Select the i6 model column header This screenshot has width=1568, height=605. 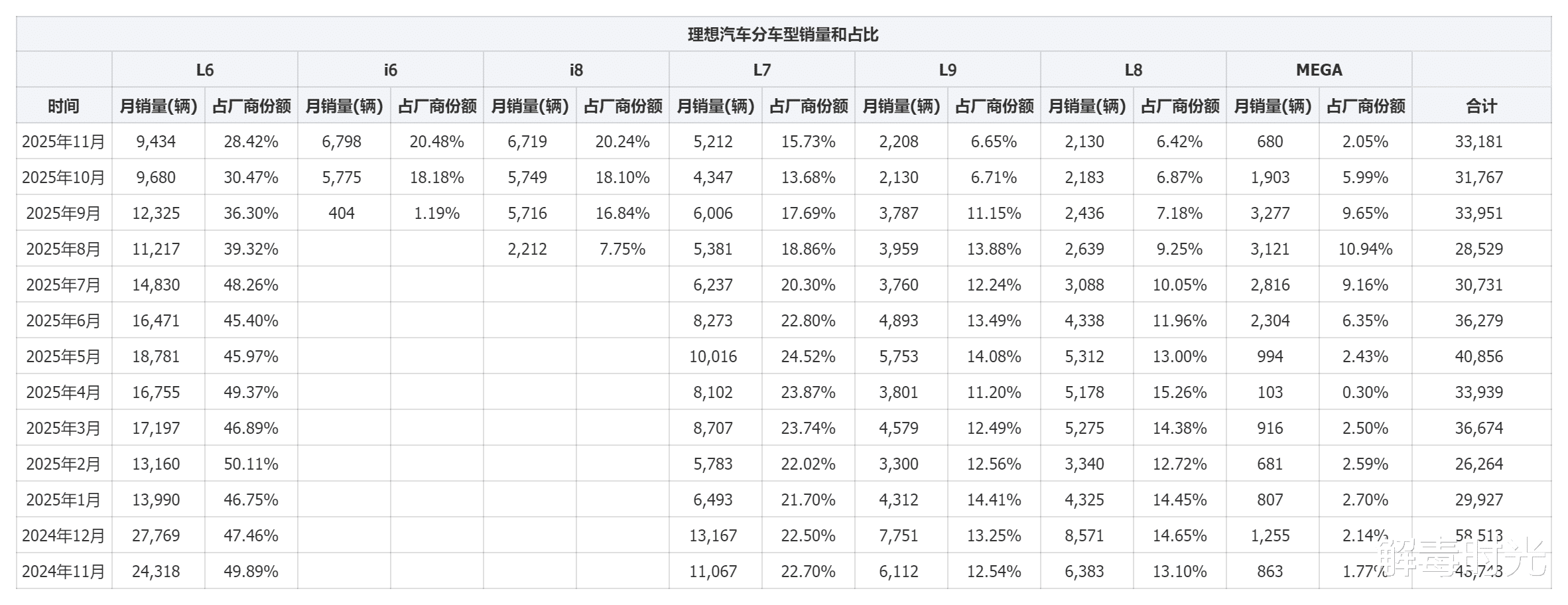[391, 70]
